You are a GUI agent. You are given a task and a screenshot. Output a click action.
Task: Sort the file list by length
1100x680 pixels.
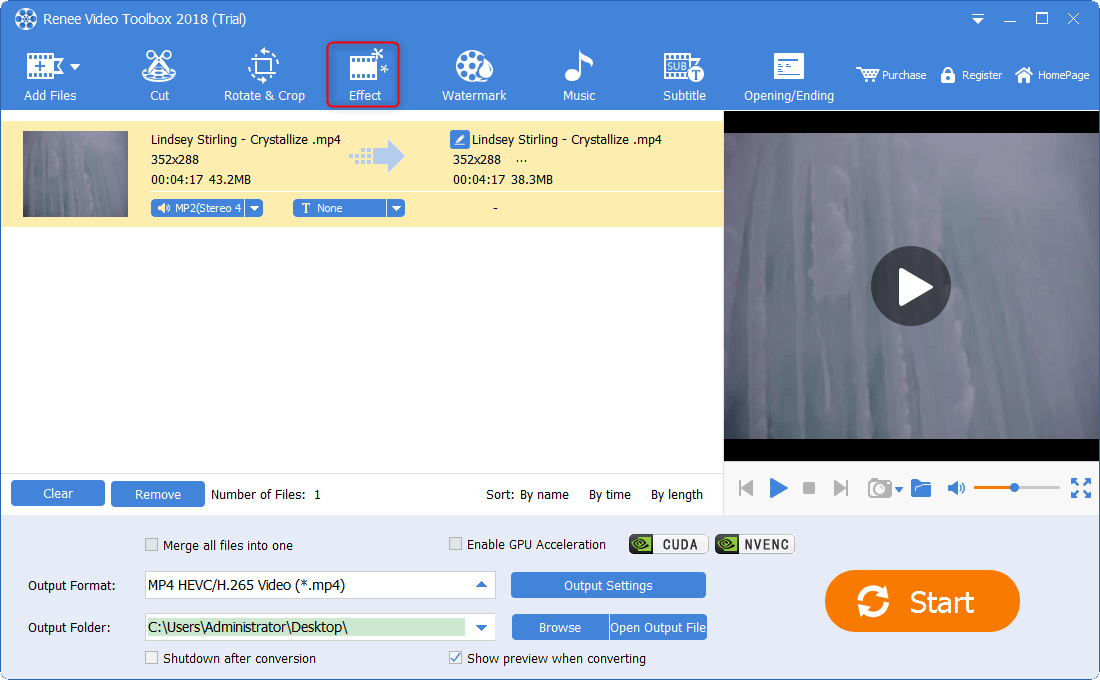(x=676, y=494)
